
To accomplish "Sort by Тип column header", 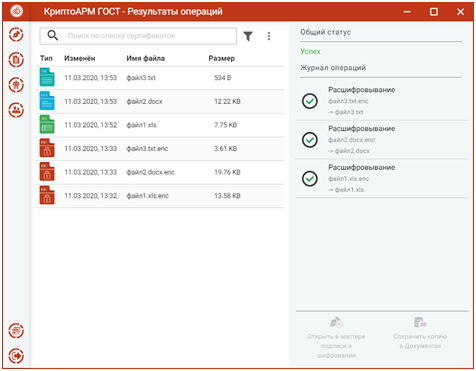I will [46, 58].
